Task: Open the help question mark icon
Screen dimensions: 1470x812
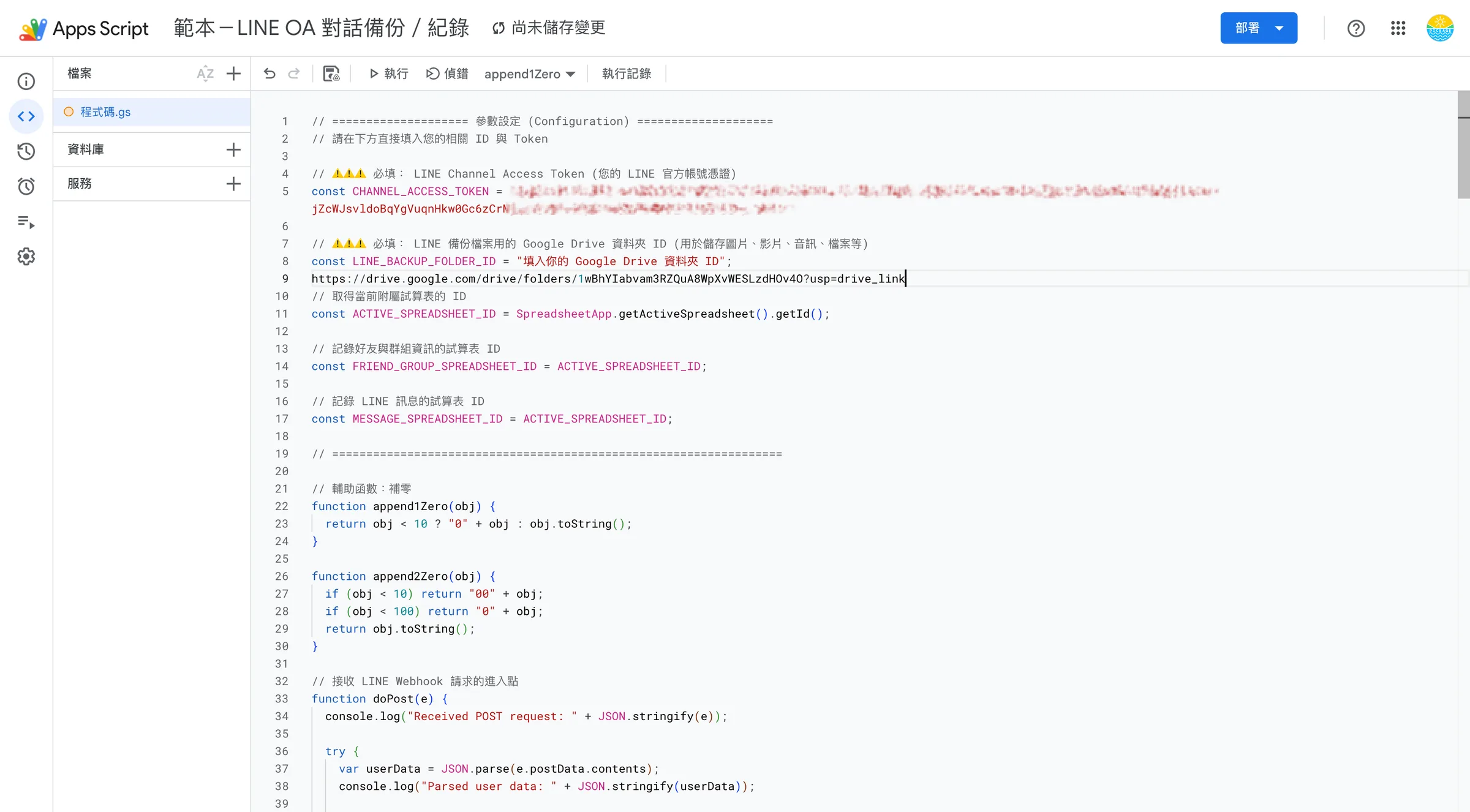Action: pyautogui.click(x=1356, y=28)
